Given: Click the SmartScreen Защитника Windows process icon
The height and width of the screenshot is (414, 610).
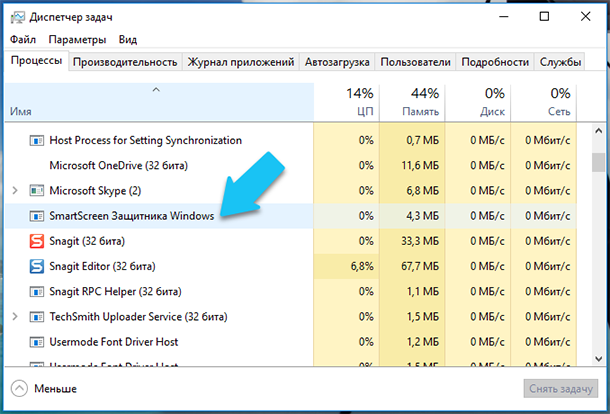Looking at the screenshot, I should coord(37,216).
